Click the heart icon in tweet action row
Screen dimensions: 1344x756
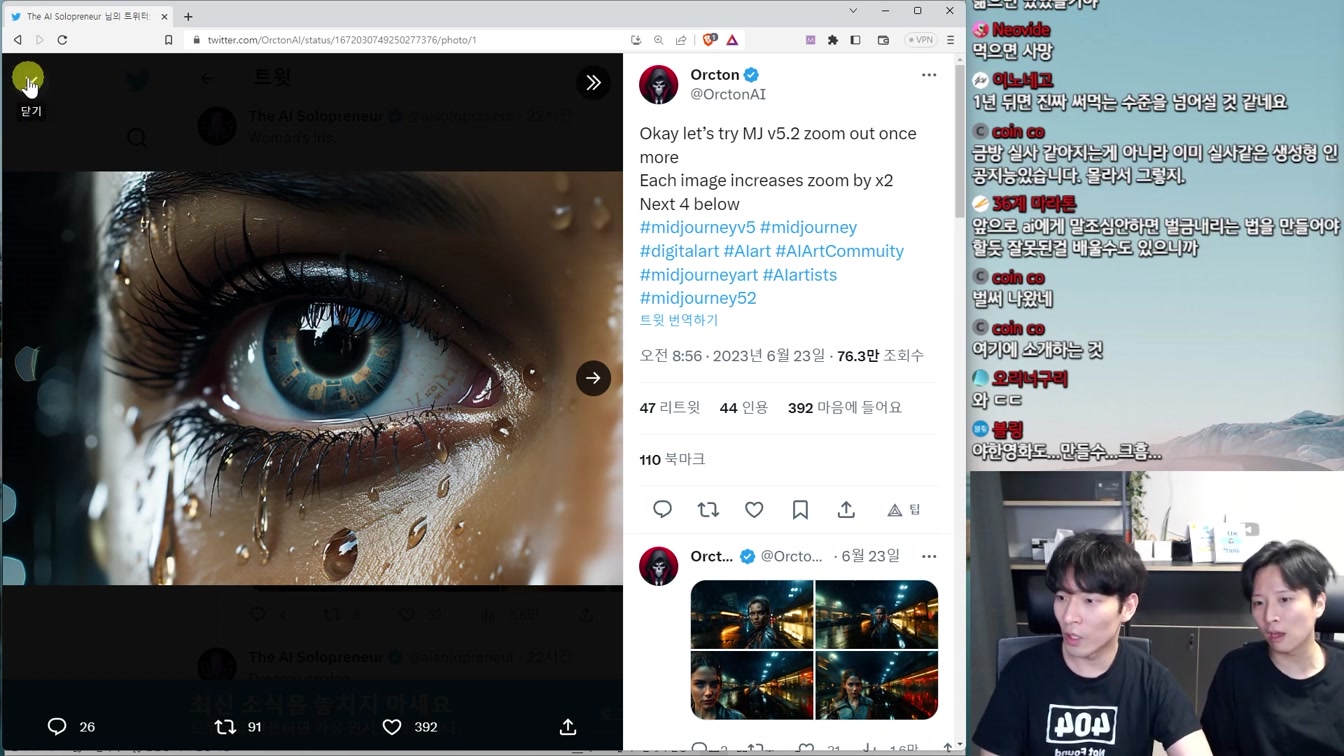coord(754,510)
